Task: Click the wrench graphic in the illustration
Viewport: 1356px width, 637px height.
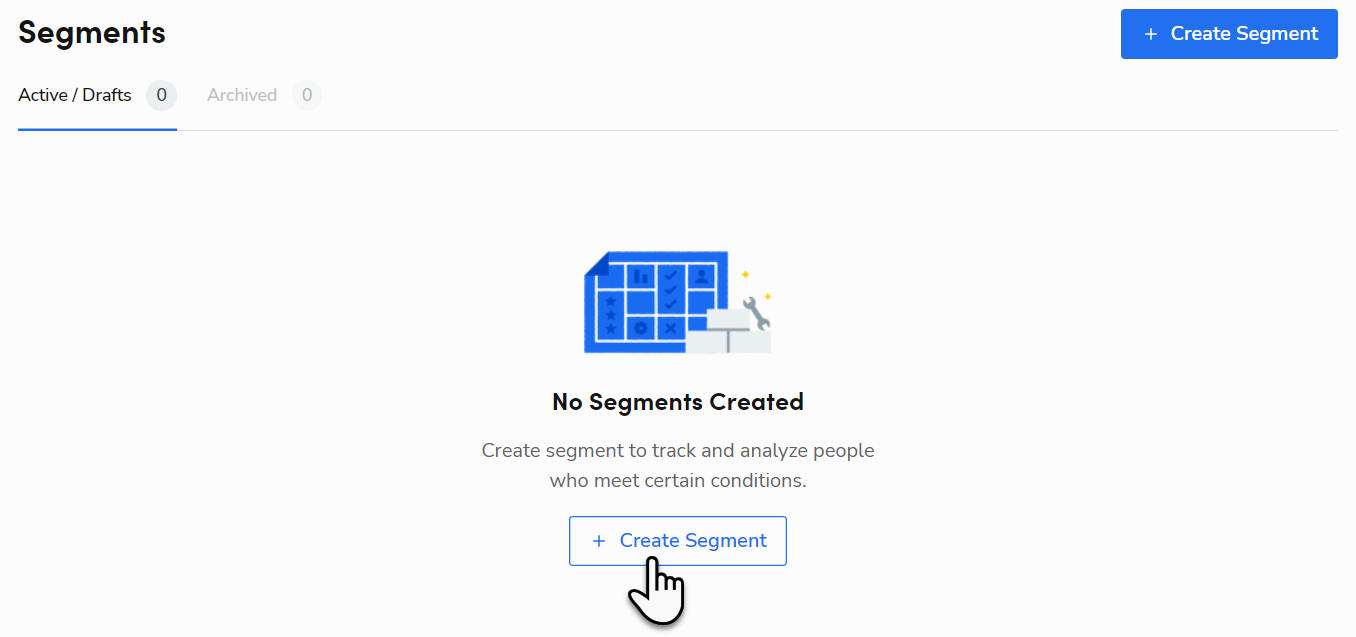Action: click(x=757, y=313)
